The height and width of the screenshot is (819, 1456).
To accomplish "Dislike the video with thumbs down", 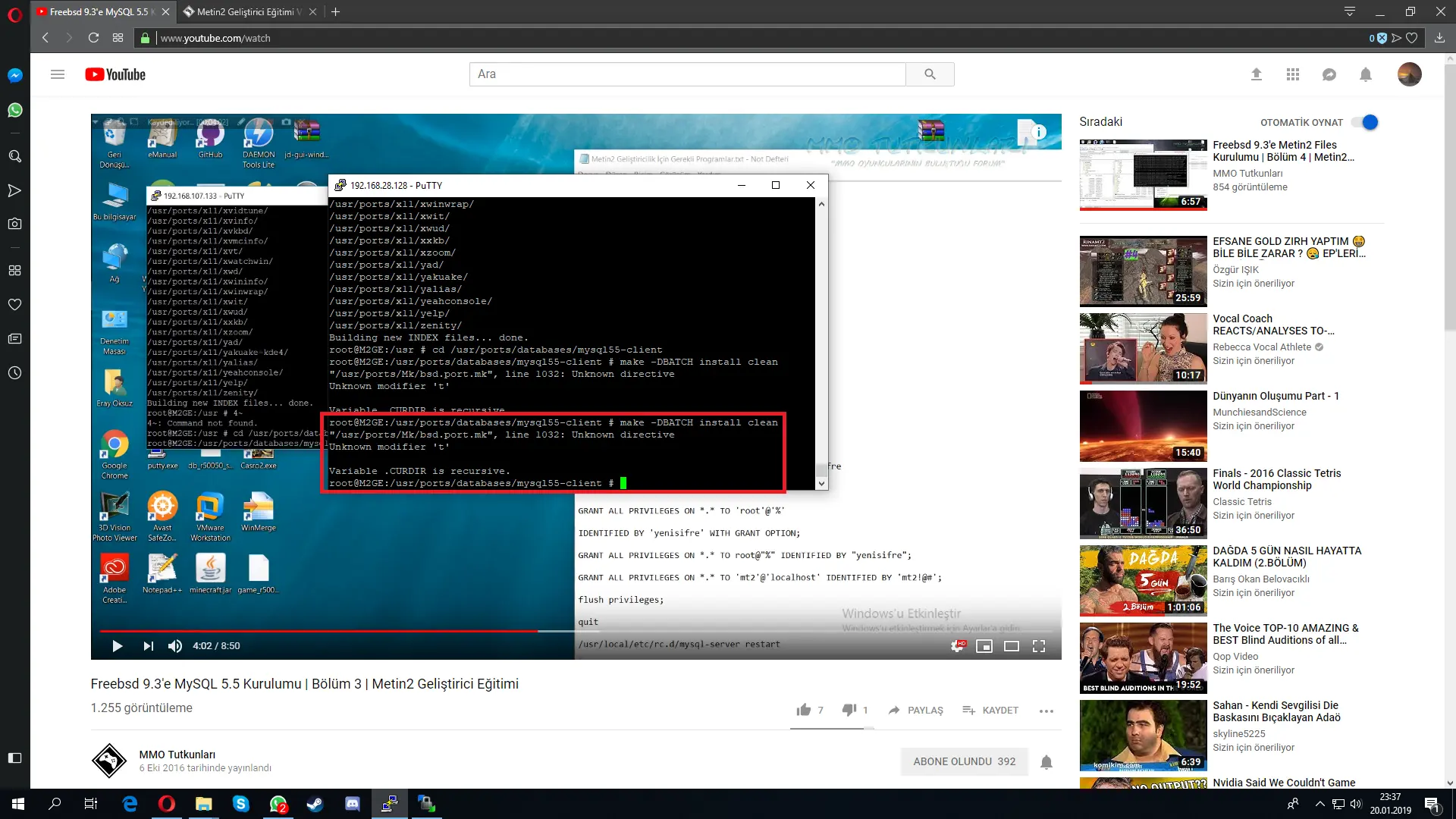I will coord(849,710).
